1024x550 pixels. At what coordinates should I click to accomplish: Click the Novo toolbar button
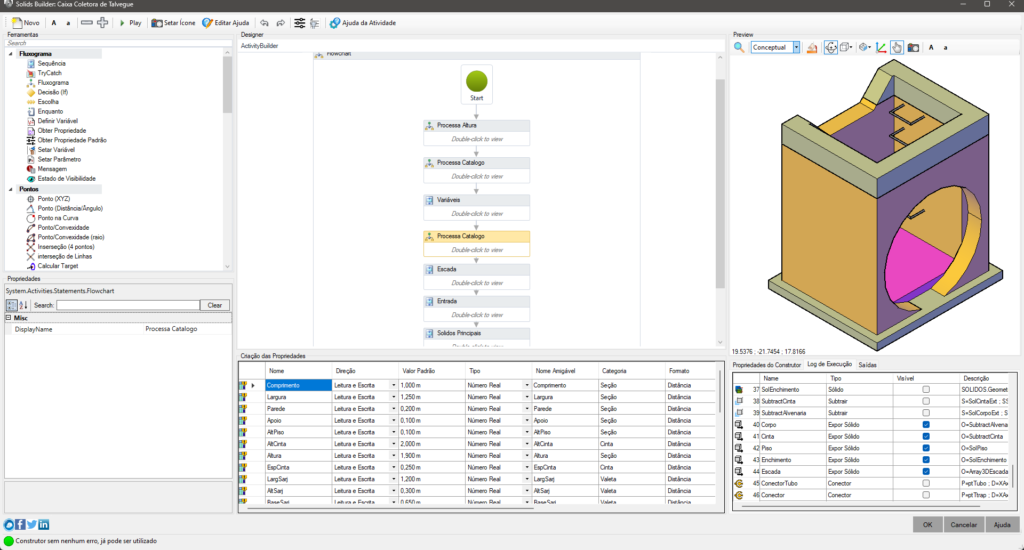[x=26, y=23]
